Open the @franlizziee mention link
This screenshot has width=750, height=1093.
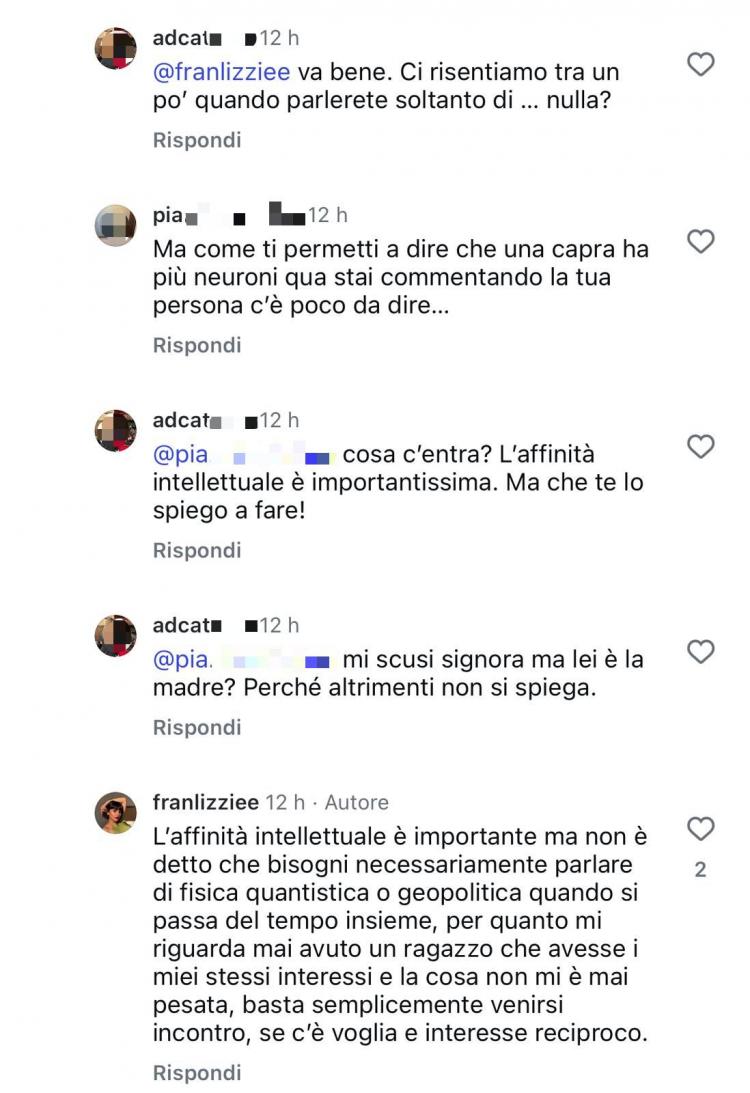click(221, 72)
